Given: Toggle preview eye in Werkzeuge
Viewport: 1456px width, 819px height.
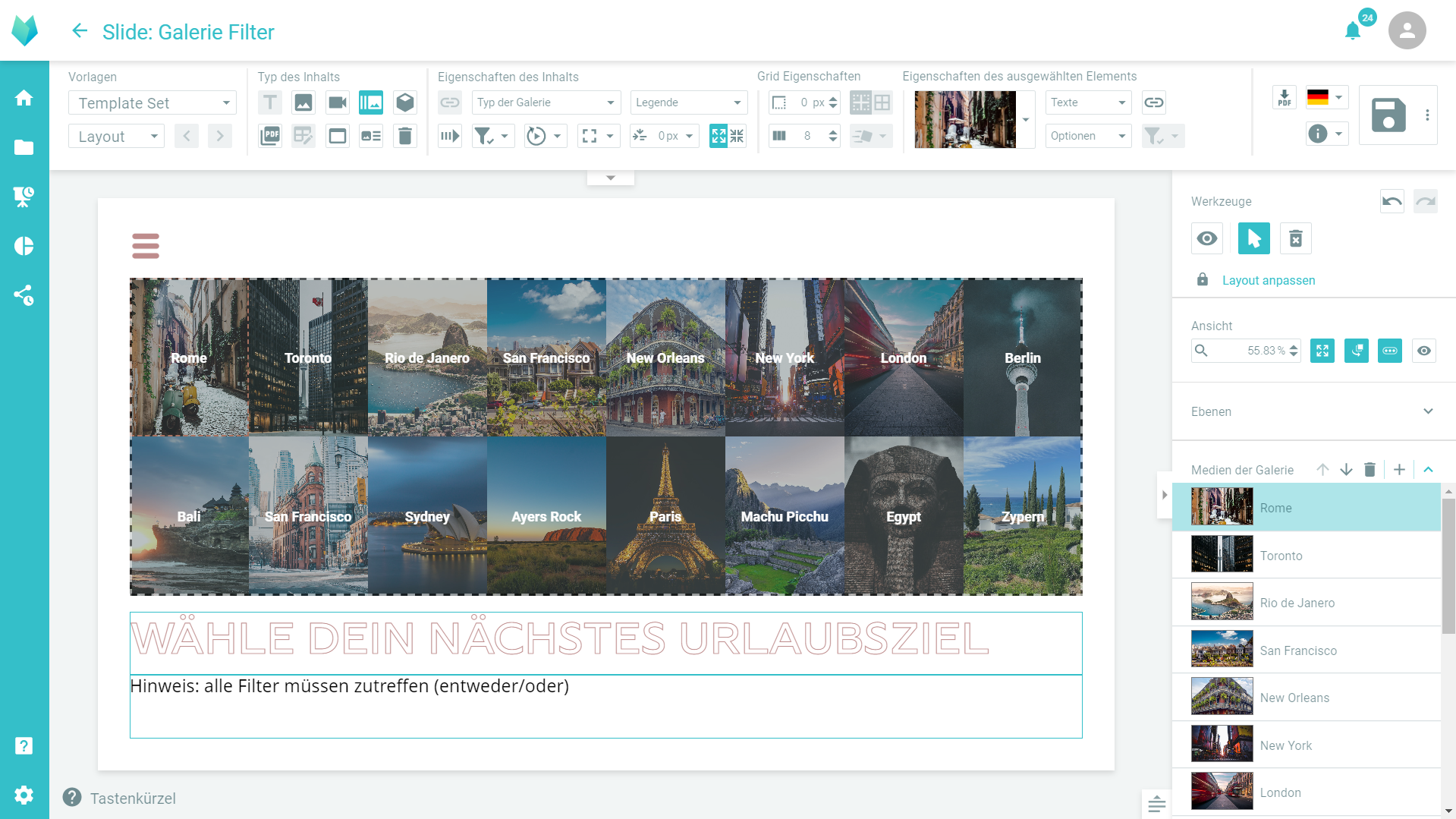Looking at the screenshot, I should 1207,238.
